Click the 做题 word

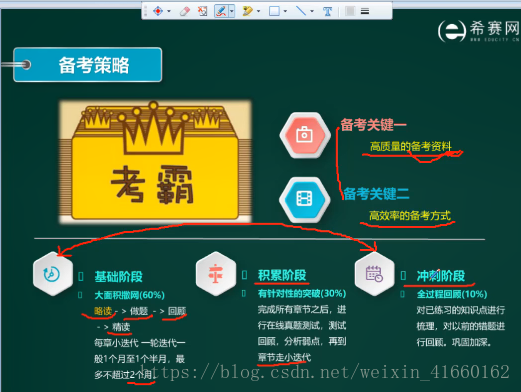(x=139, y=311)
